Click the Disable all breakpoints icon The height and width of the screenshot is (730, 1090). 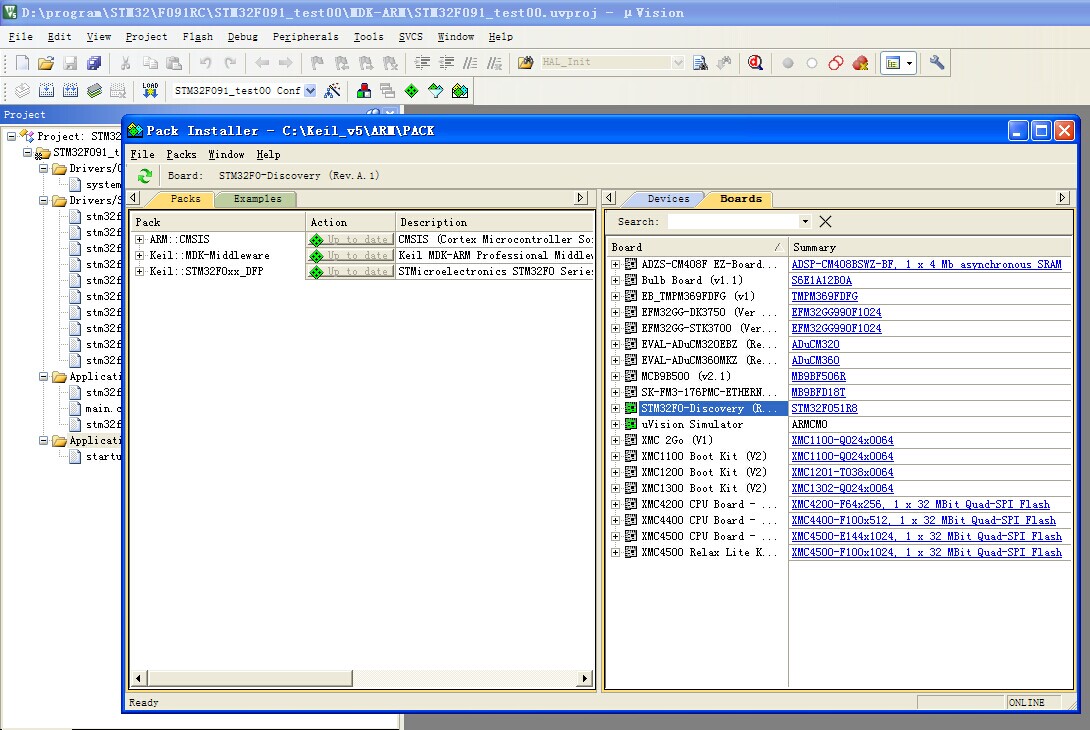coord(836,63)
